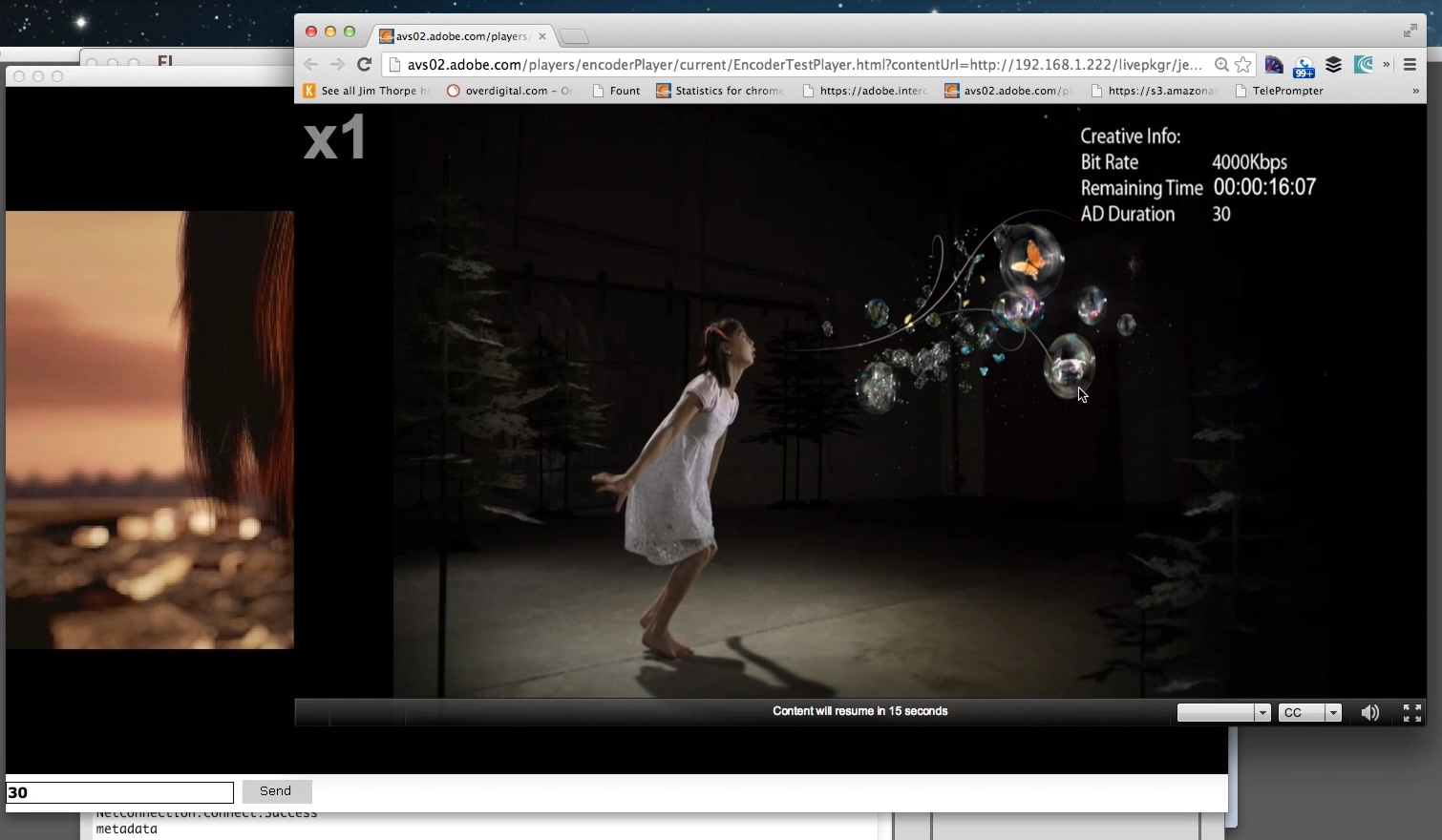Open the speedometer extension icon

(x=1274, y=64)
